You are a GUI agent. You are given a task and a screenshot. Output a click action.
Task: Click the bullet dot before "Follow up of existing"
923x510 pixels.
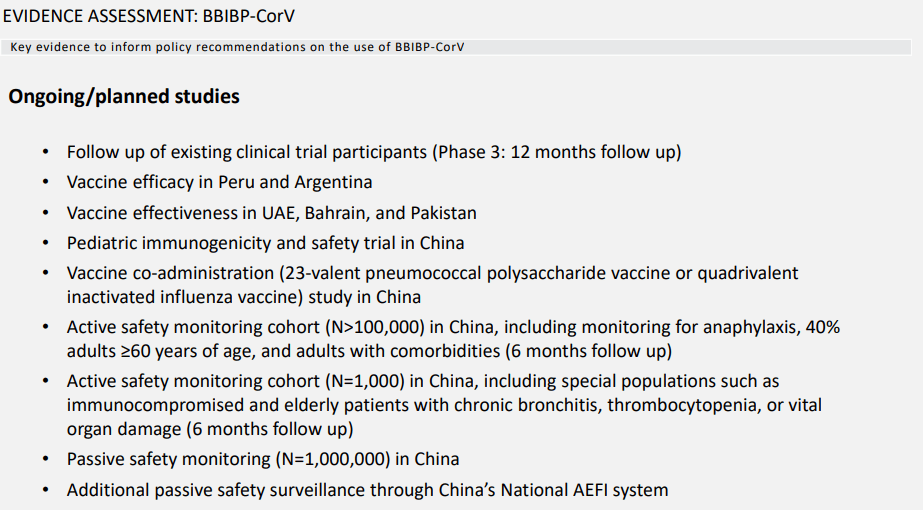[x=46, y=154]
